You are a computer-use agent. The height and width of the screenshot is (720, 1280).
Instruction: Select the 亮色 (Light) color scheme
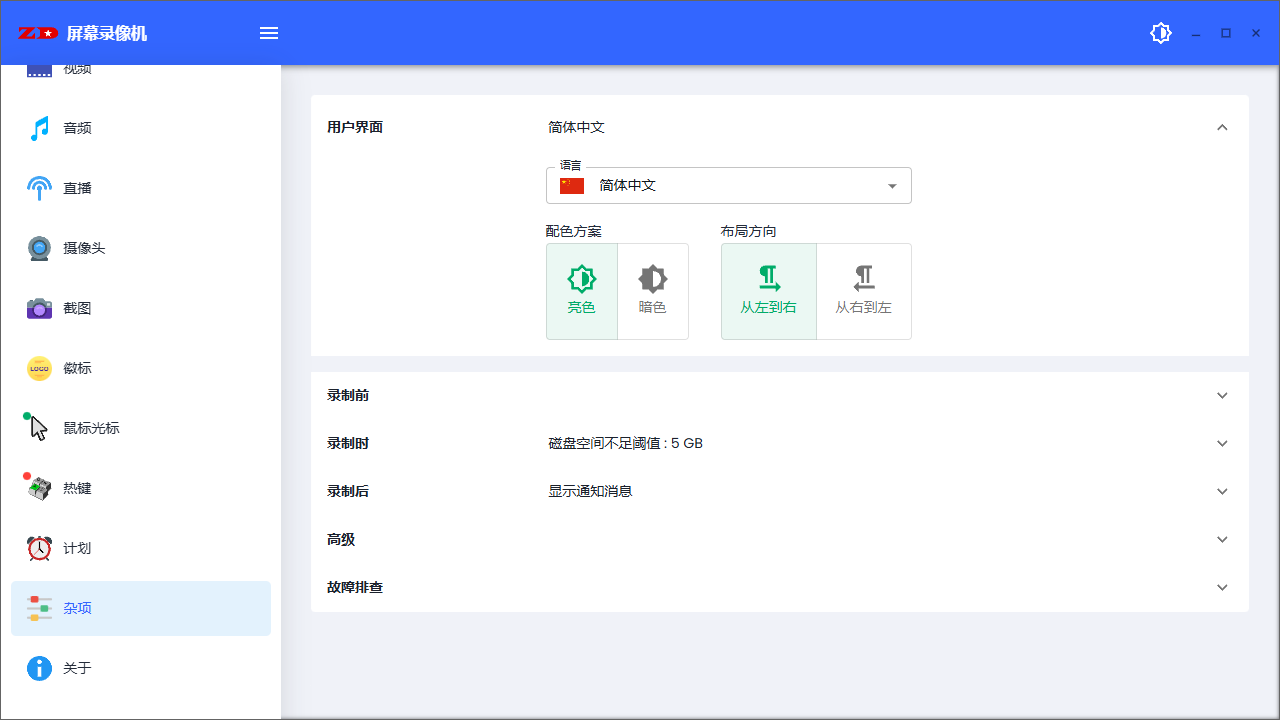tap(582, 291)
